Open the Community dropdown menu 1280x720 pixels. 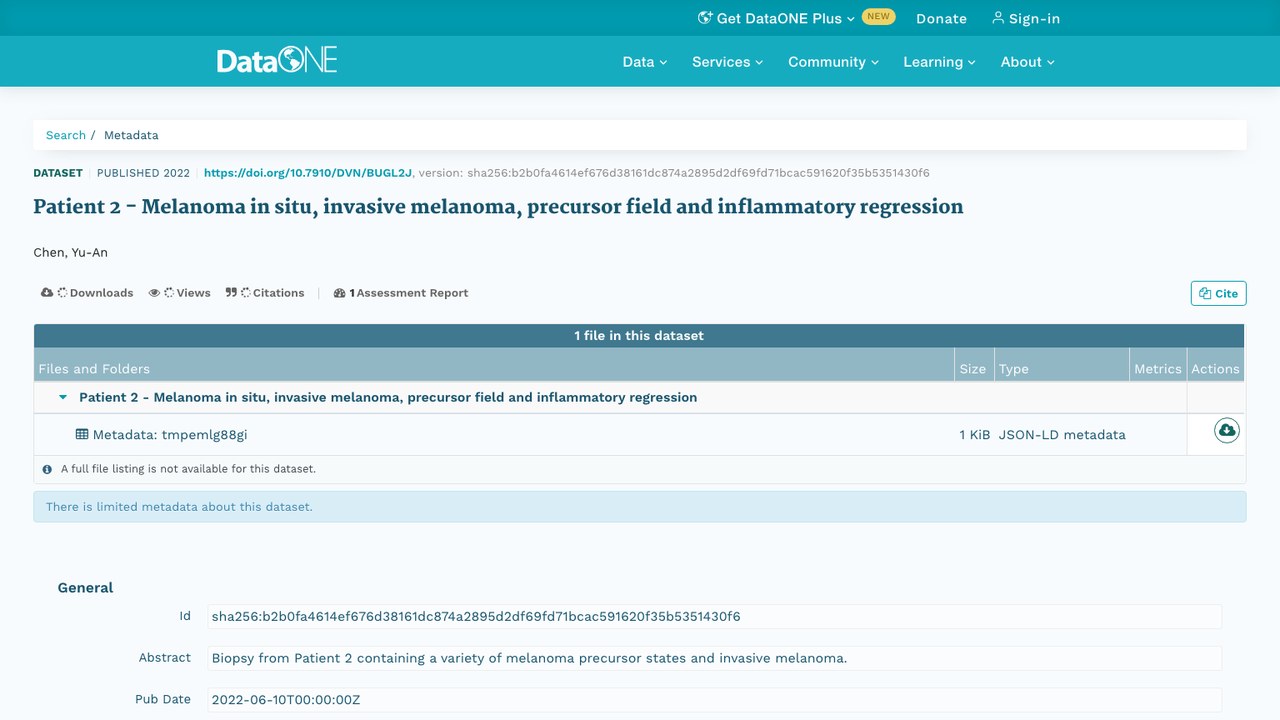tap(833, 62)
